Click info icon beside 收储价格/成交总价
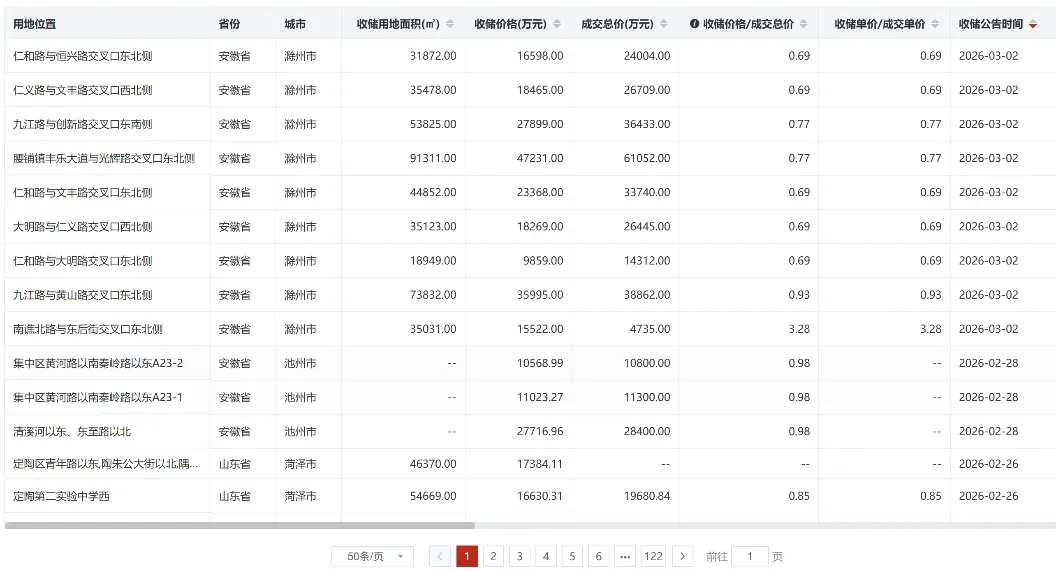The width and height of the screenshot is (1056, 571). tap(694, 24)
